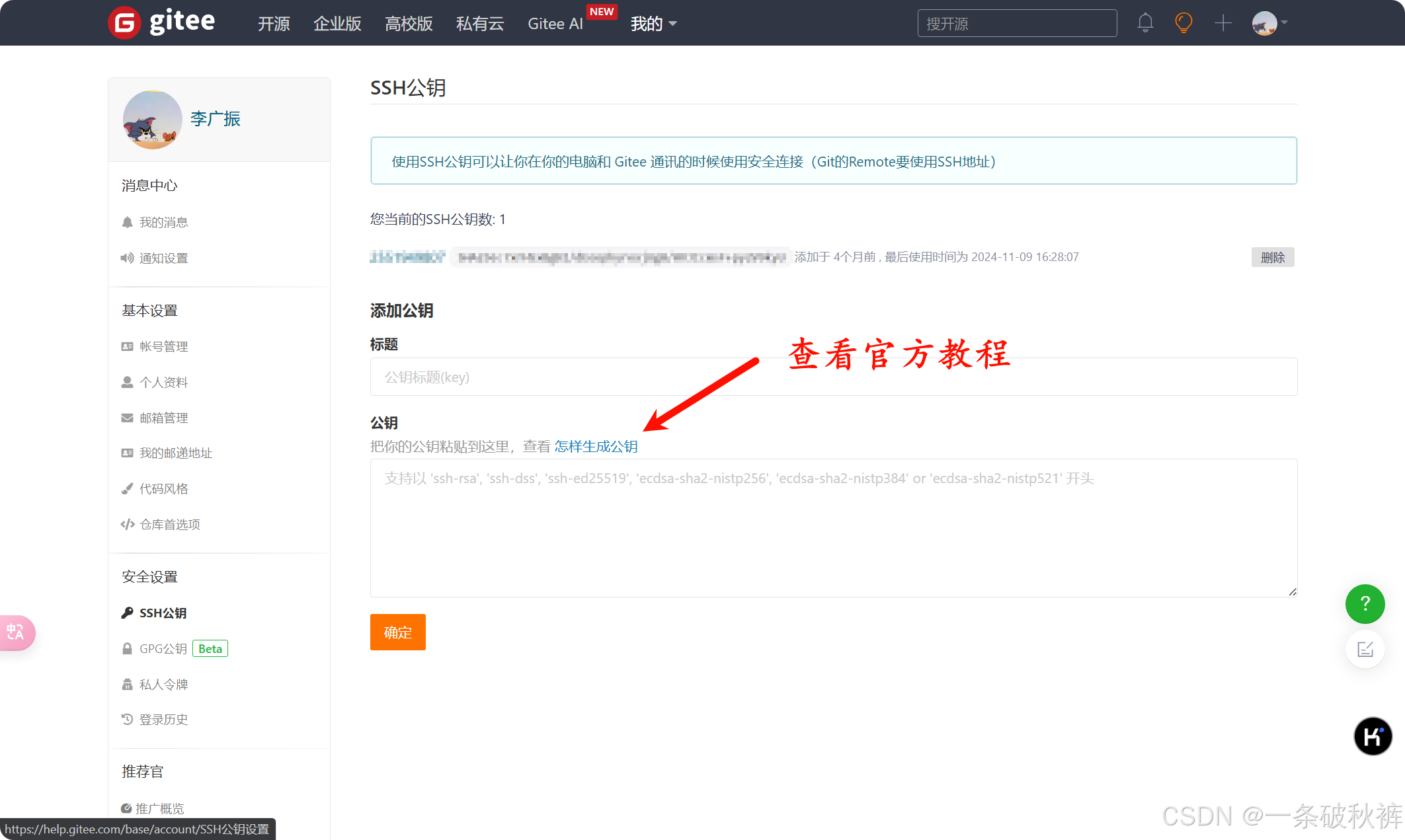The height and width of the screenshot is (840, 1405).
Task: Open the 开源 nav item
Action: [x=274, y=24]
